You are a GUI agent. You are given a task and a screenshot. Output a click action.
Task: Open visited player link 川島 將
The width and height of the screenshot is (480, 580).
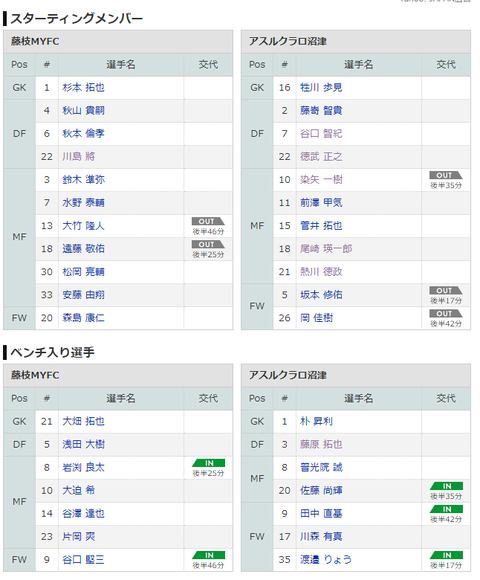click(x=78, y=156)
